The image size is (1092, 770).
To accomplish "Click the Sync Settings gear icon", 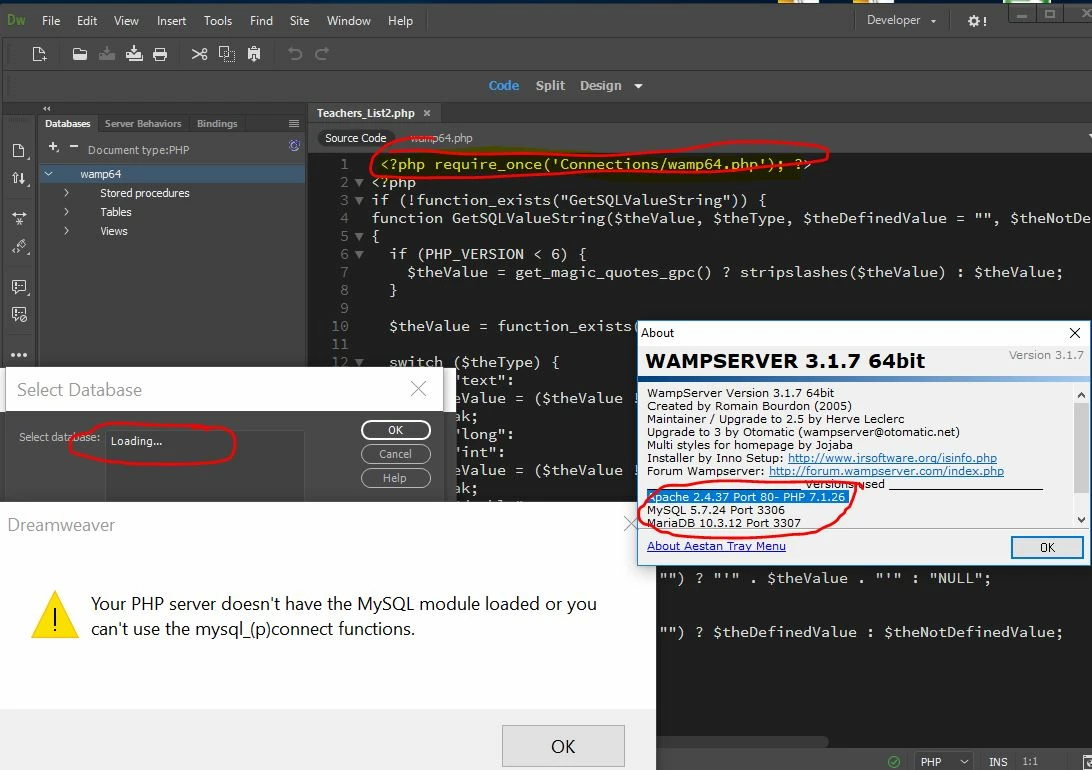I will coord(976,21).
